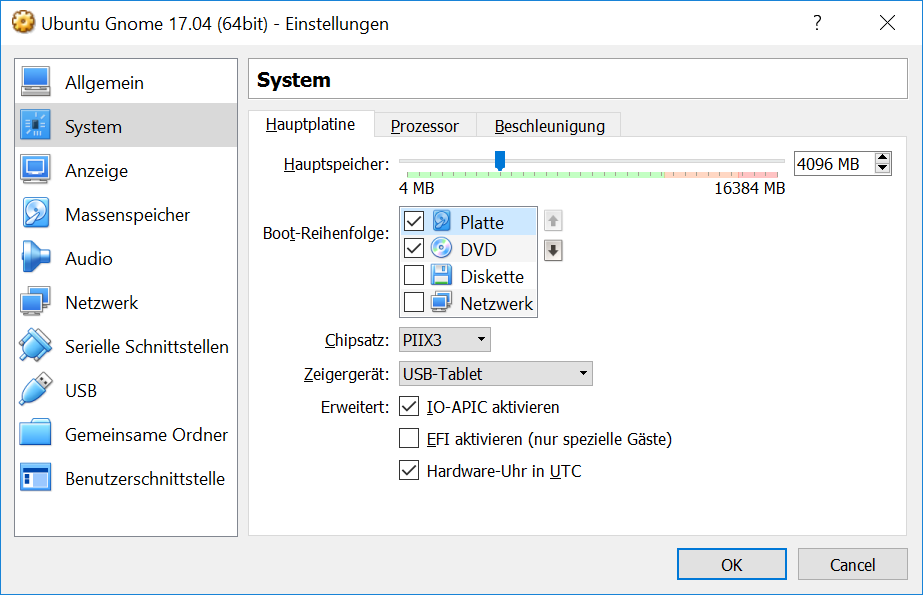Image resolution: width=923 pixels, height=595 pixels.
Task: Select the Diskette row label in boot order
Action: (x=492, y=276)
